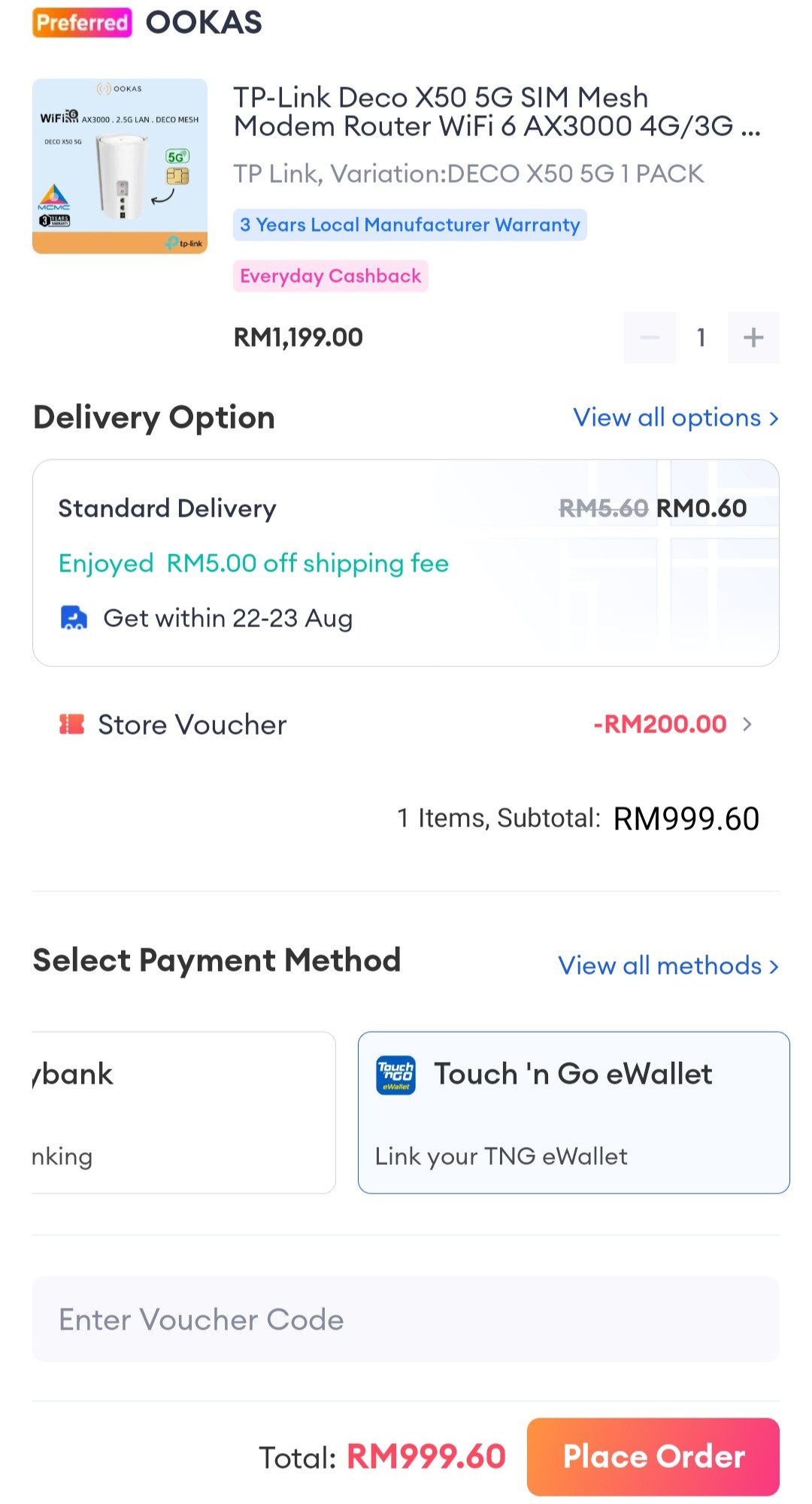Screen dimensions: 812x1504
Task: Tap the Touch 'n Go eWallet logo
Action: (395, 1075)
